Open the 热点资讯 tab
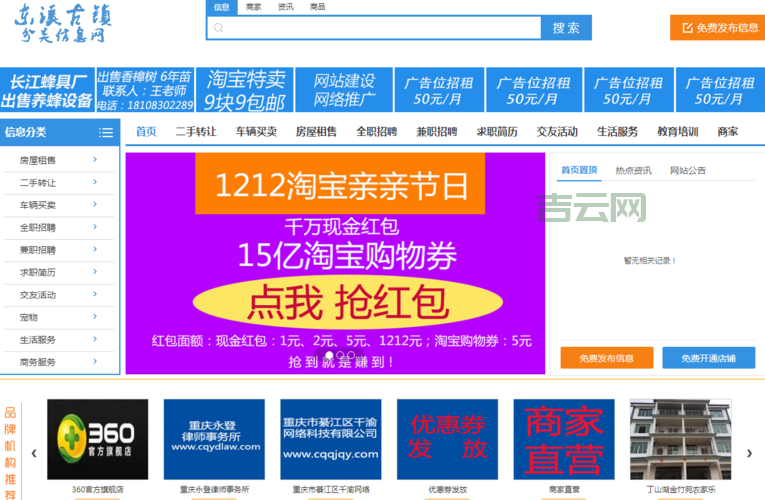The image size is (765, 500). coord(633,170)
